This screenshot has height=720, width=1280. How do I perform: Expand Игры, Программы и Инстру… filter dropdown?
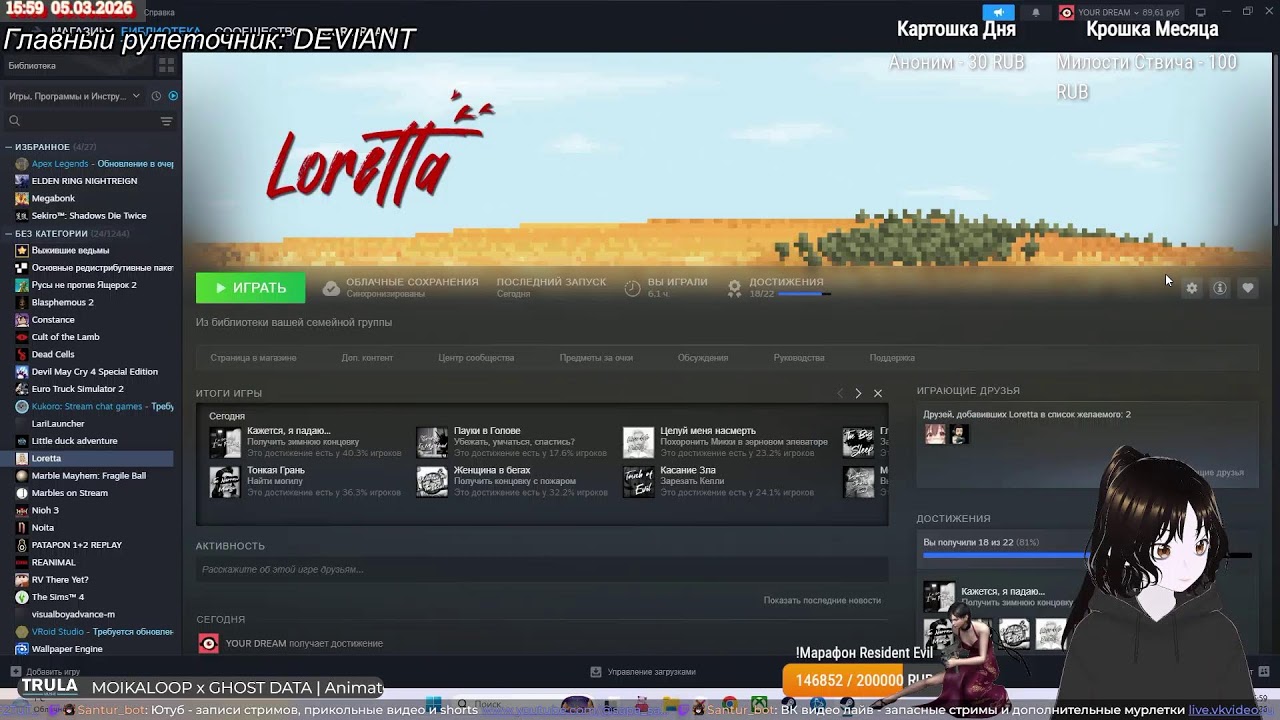pos(75,96)
